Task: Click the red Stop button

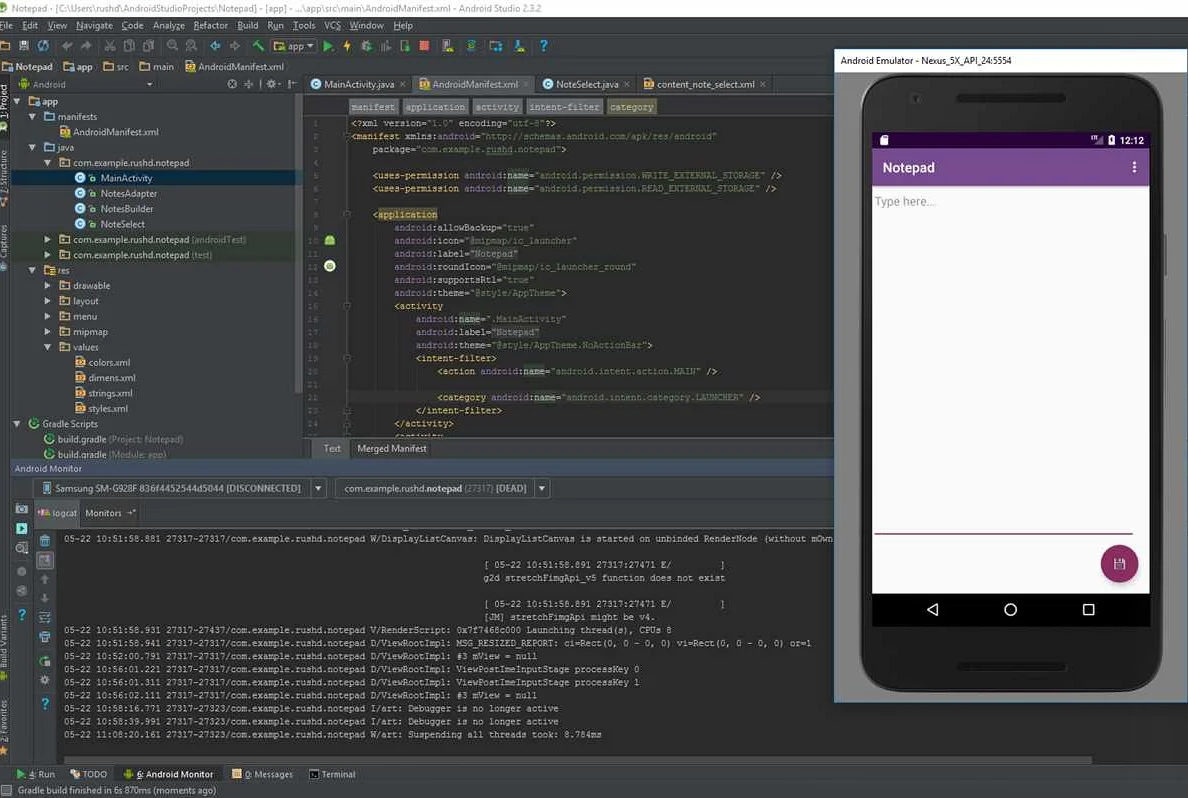Action: point(424,46)
